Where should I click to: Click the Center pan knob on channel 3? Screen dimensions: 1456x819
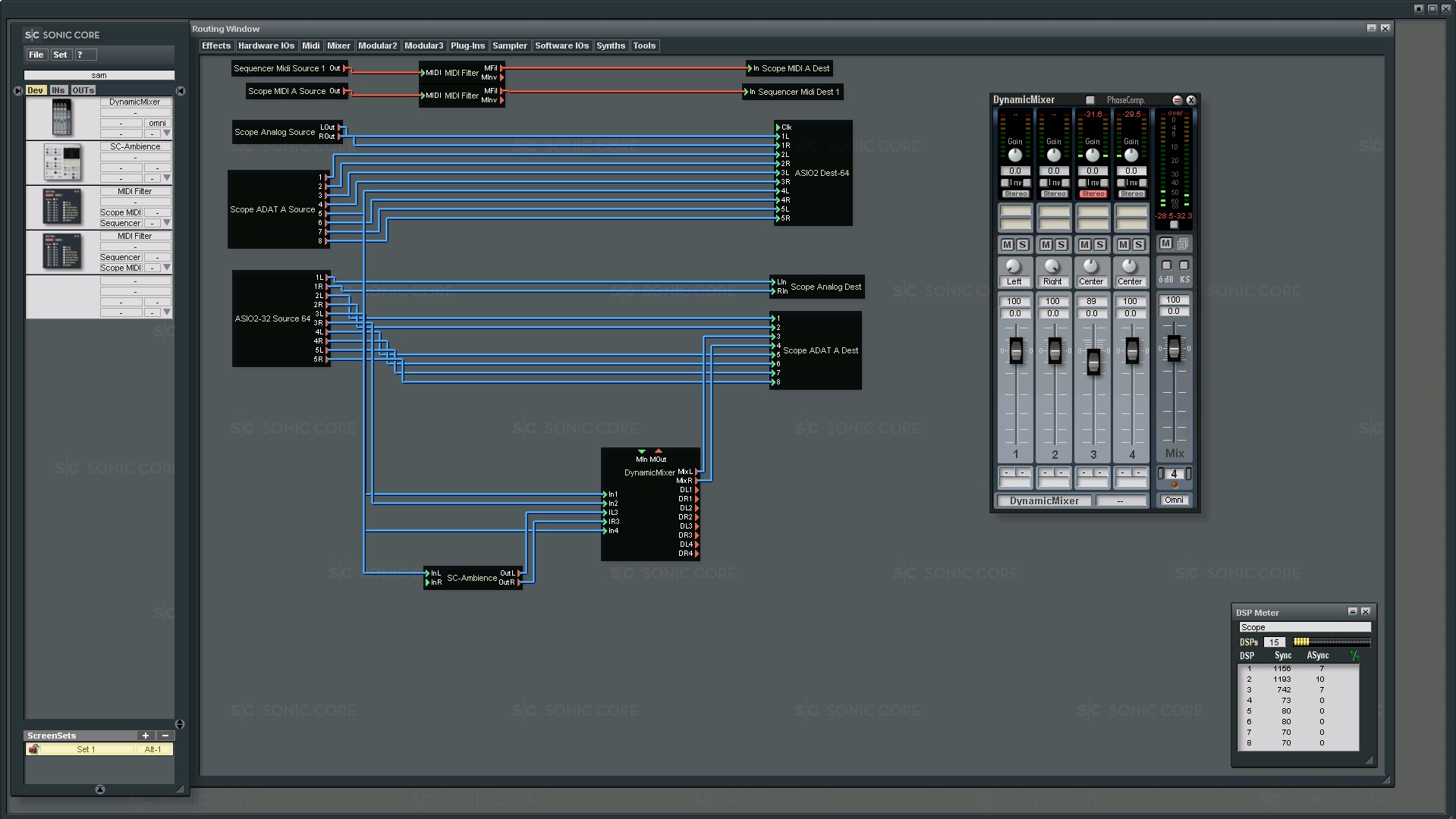tap(1090, 266)
